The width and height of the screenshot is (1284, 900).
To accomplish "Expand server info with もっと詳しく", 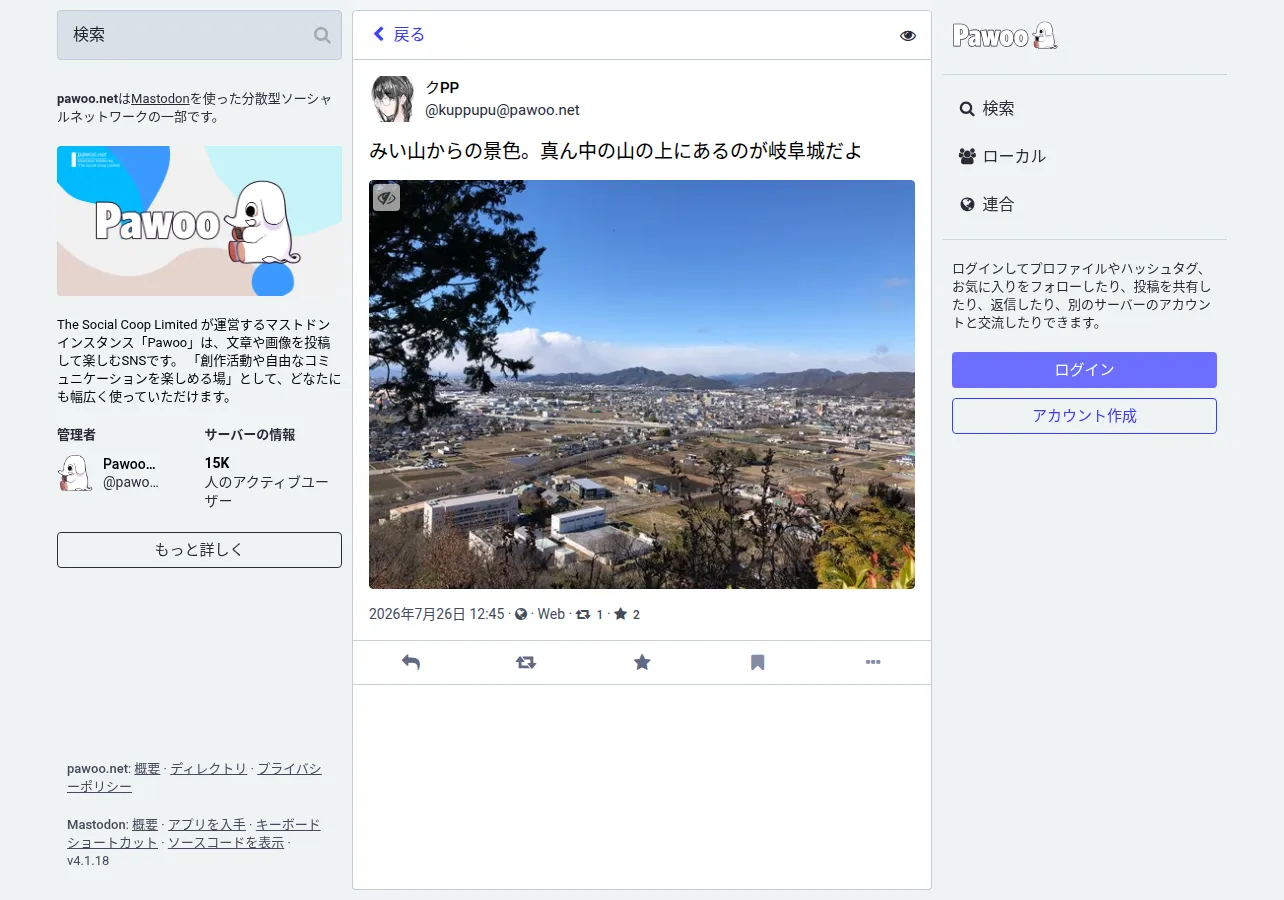I will click(199, 550).
